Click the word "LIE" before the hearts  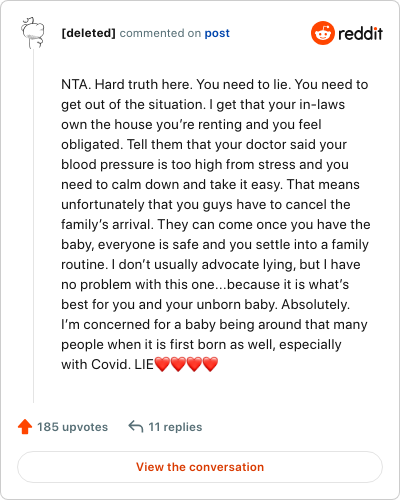(144, 364)
